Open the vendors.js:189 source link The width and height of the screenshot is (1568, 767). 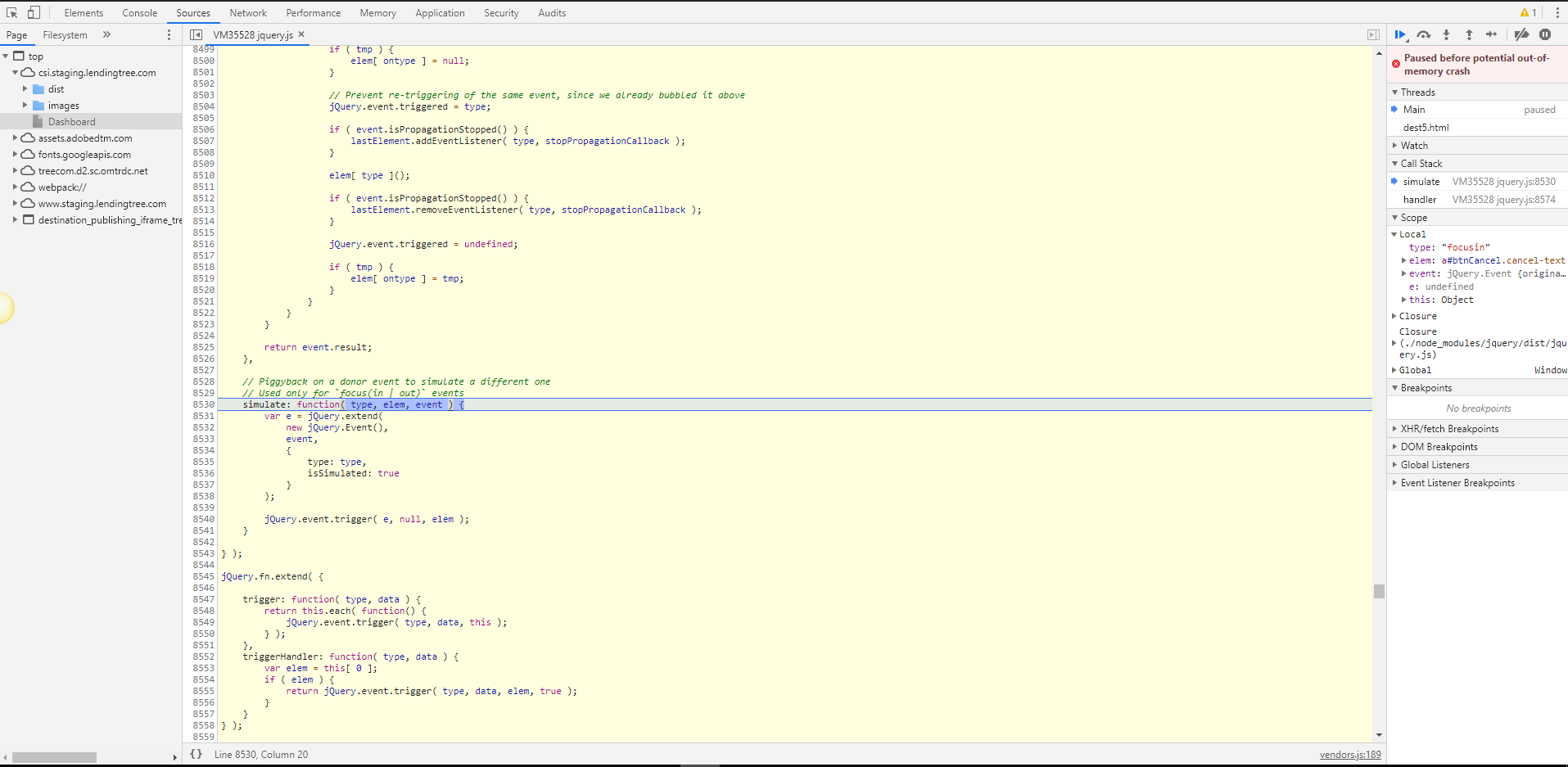click(x=1350, y=755)
